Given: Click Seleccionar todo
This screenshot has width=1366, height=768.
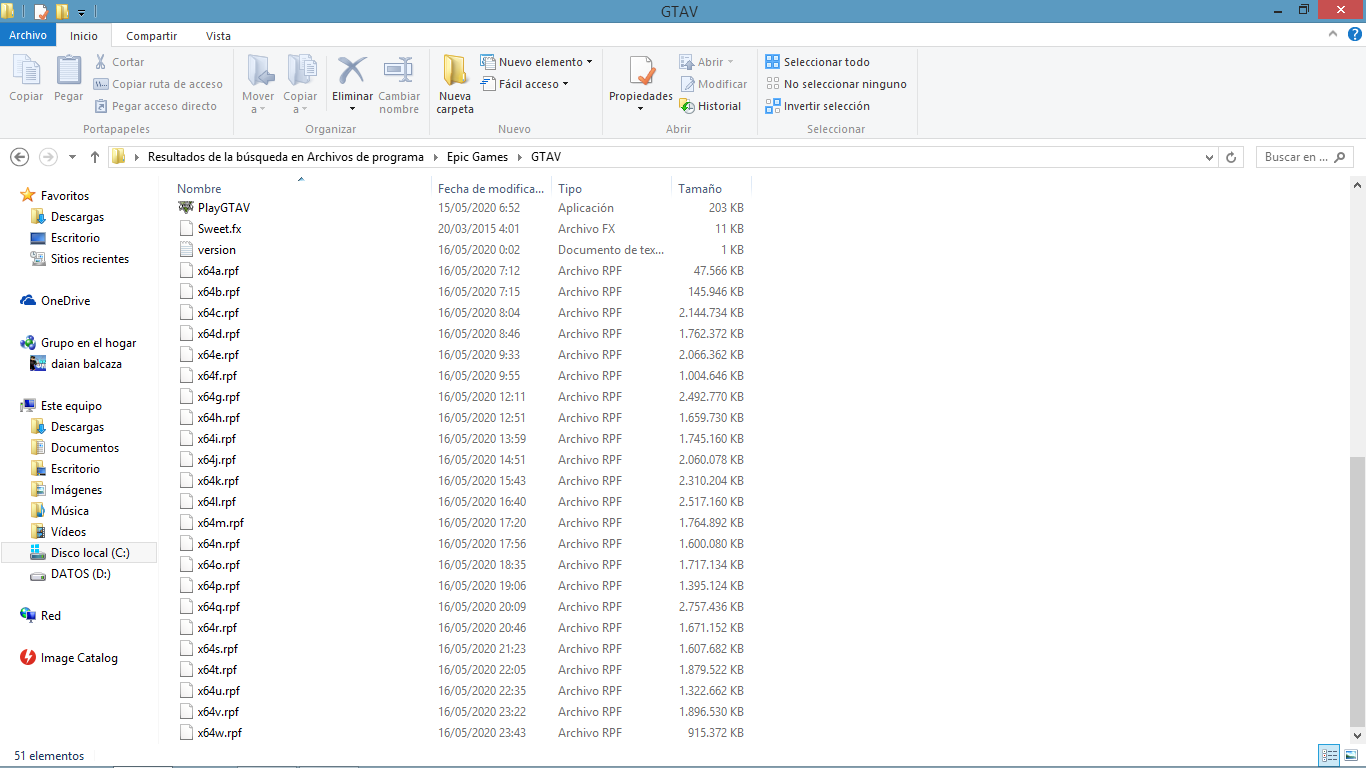Looking at the screenshot, I should coord(817,62).
